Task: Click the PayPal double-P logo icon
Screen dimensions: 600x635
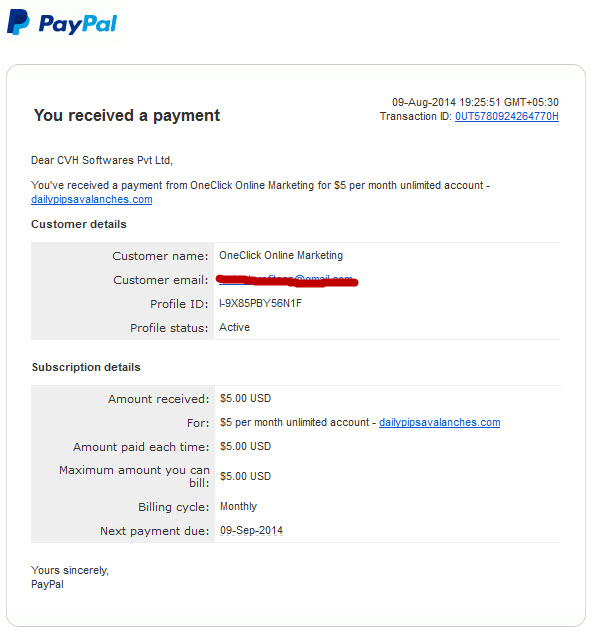Action: 18,22
